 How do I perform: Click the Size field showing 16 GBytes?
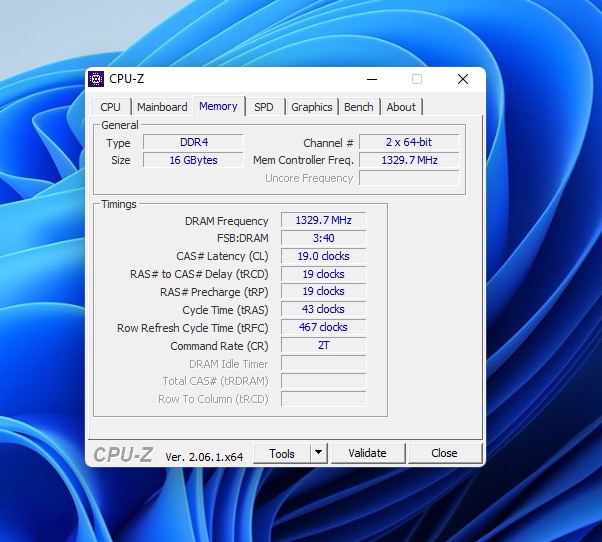coord(193,160)
